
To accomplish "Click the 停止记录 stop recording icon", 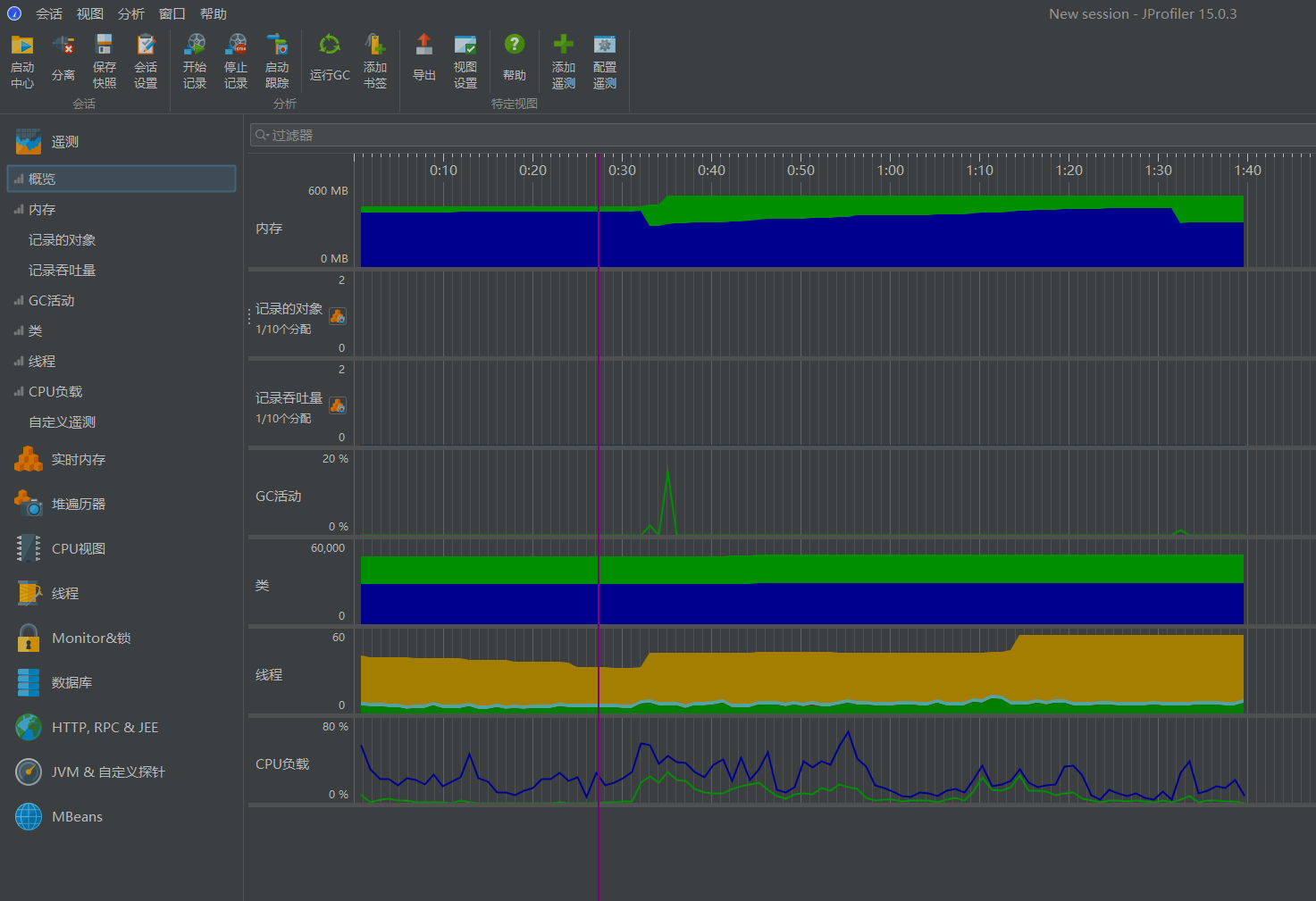I will [x=236, y=45].
